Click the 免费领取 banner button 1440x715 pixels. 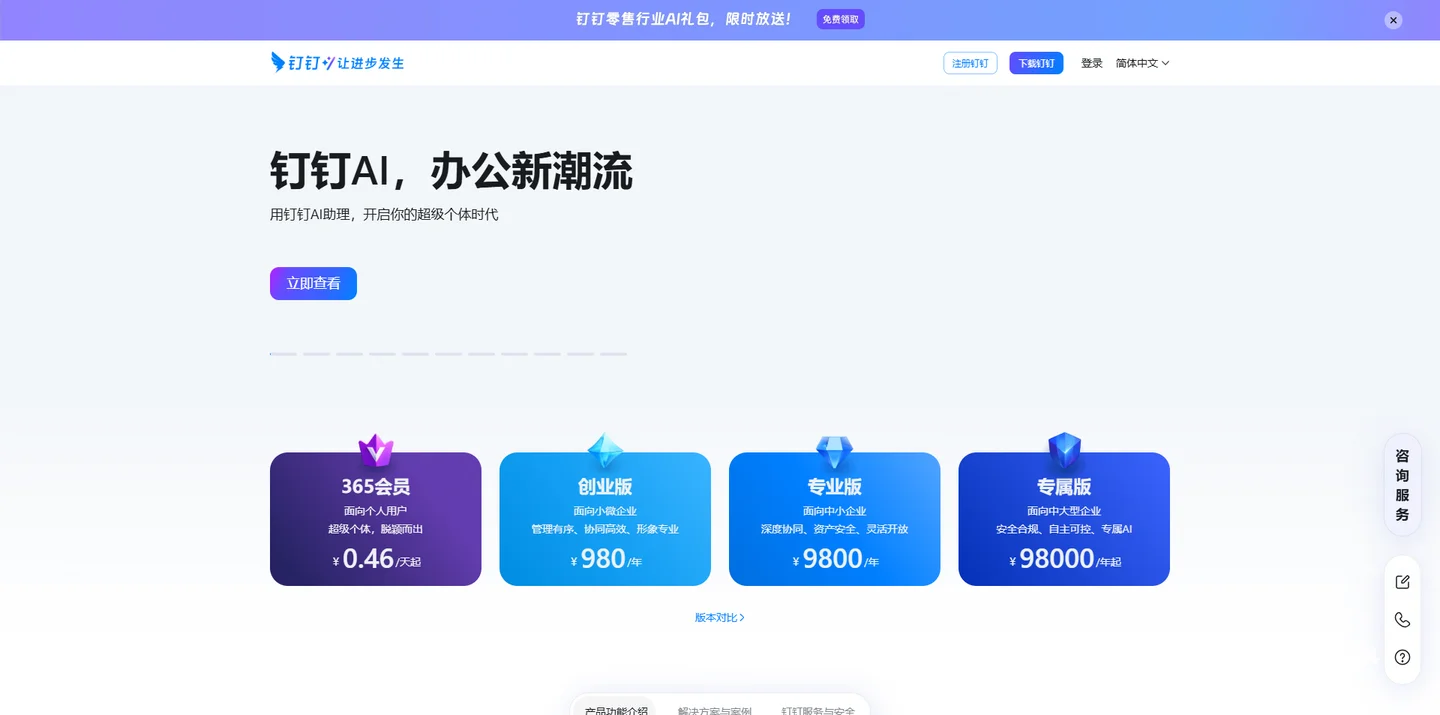pyautogui.click(x=841, y=19)
